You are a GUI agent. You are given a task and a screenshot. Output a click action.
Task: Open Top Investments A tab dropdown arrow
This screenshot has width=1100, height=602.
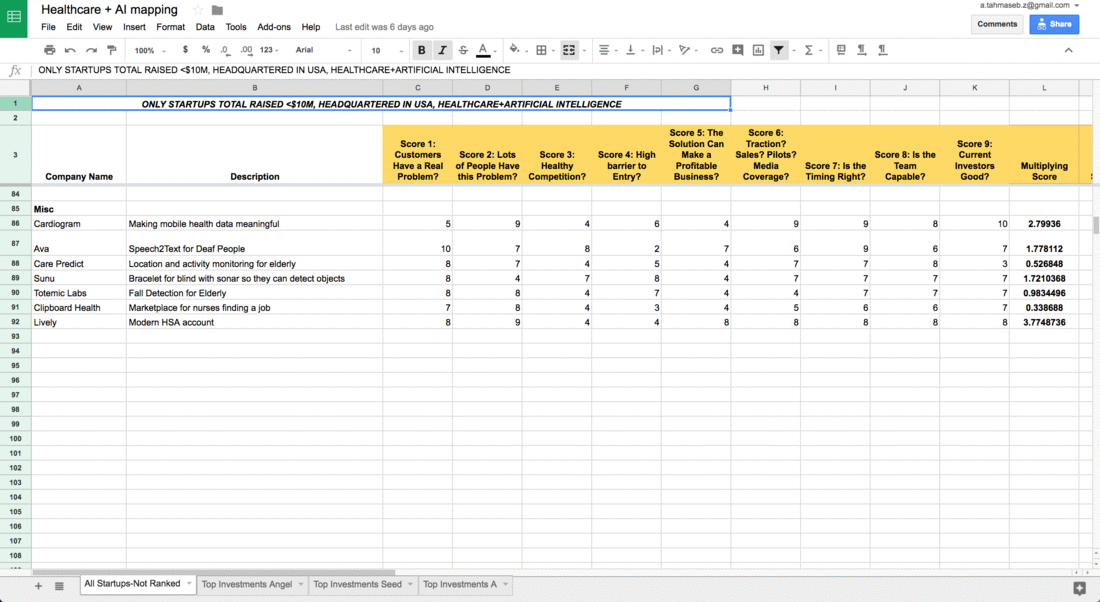(x=505, y=584)
